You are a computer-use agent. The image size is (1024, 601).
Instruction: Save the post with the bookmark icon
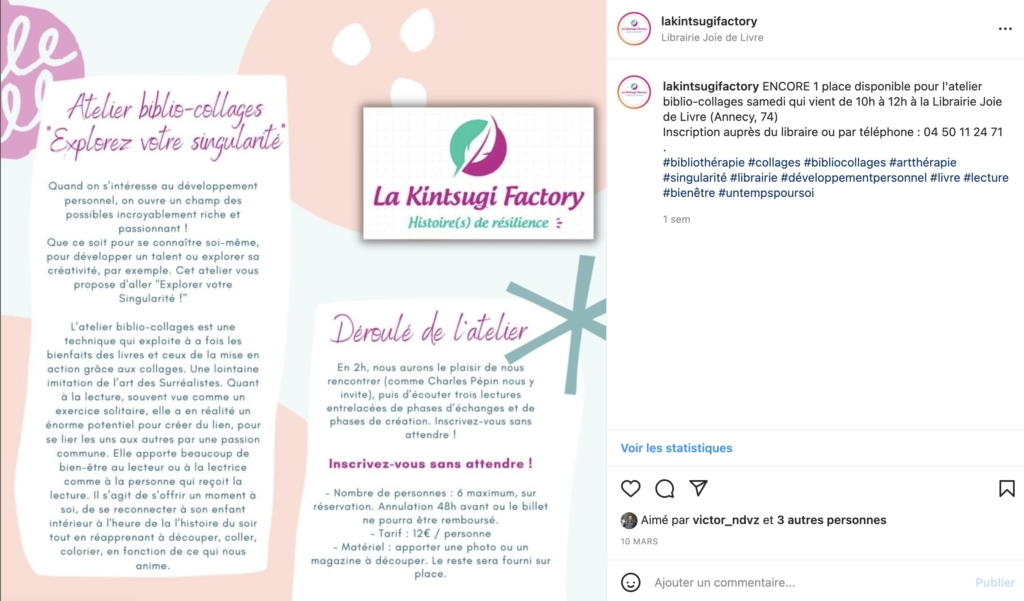[1006, 488]
